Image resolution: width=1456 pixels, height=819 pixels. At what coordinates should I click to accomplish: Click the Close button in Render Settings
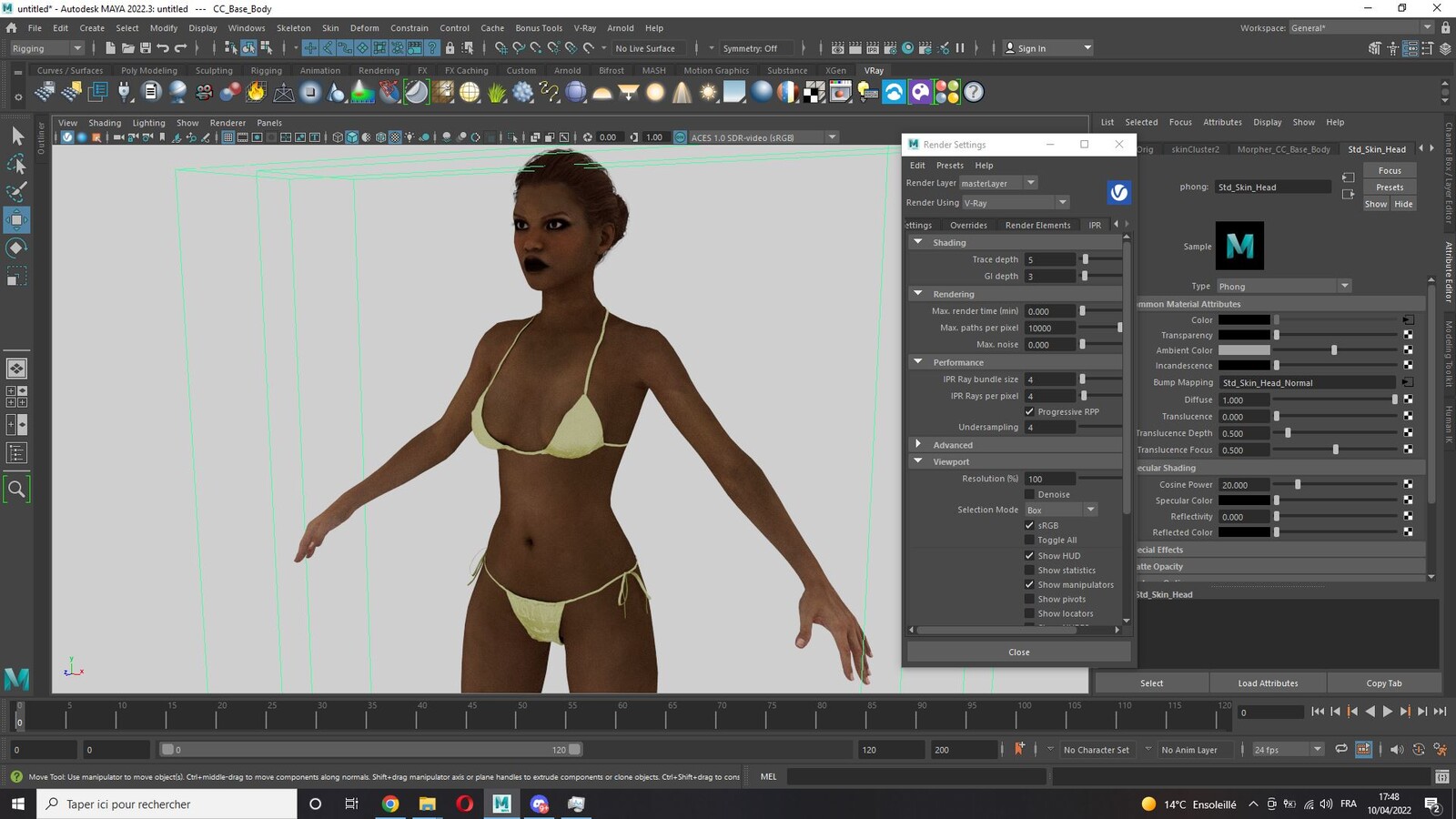click(x=1019, y=652)
